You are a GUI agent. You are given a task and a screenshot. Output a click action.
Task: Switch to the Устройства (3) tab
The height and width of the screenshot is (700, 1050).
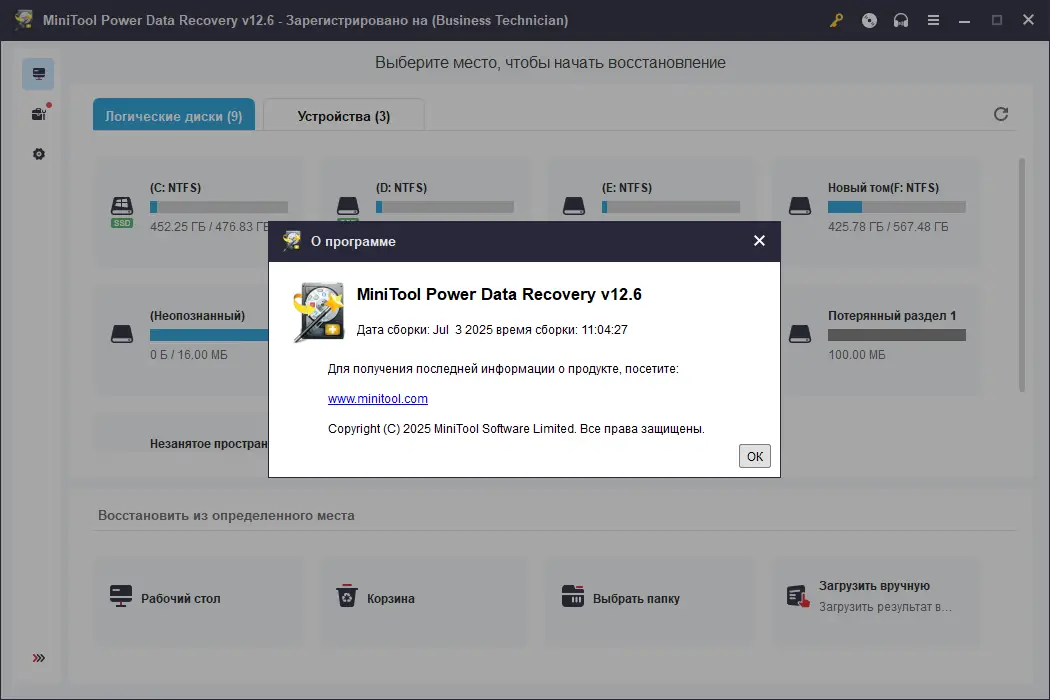(344, 115)
